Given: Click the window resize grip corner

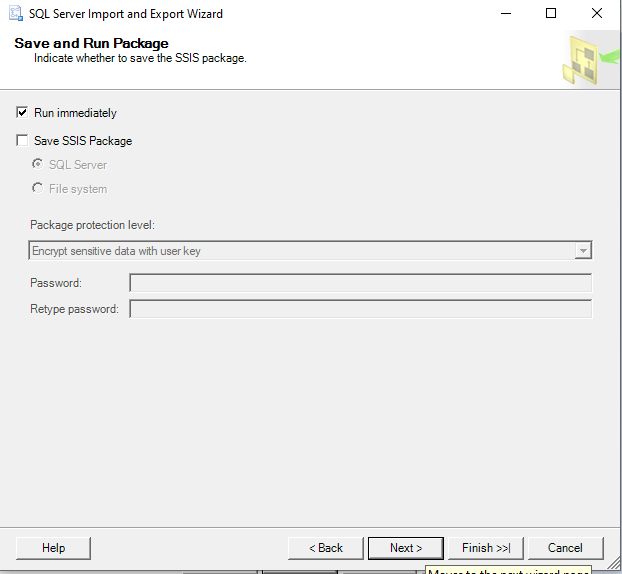Looking at the screenshot, I should [x=614, y=562].
